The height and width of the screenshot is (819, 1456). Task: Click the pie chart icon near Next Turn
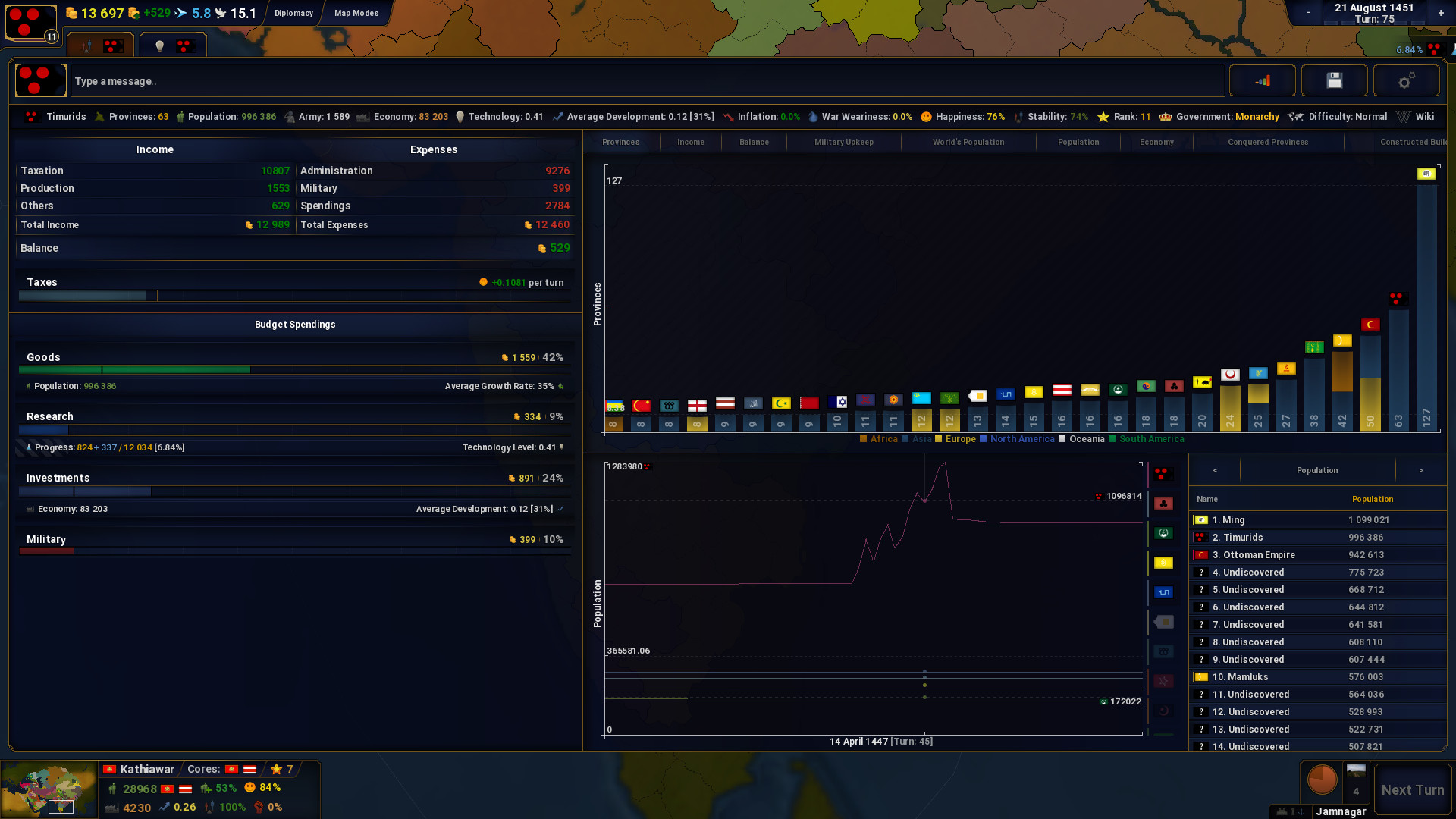tap(1323, 779)
